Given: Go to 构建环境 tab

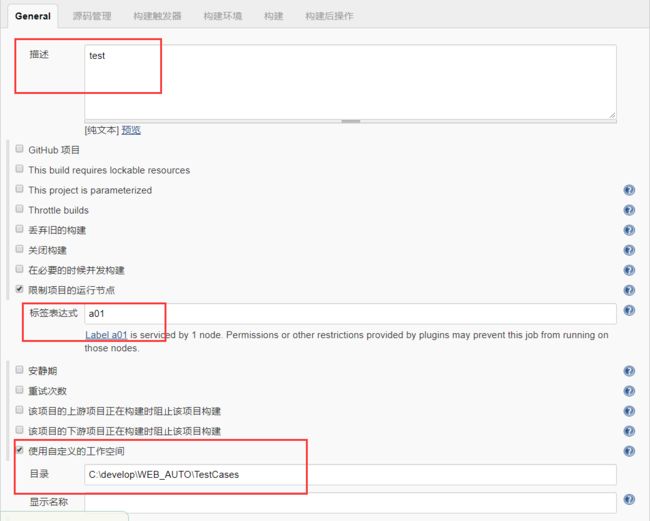Looking at the screenshot, I should click(223, 16).
